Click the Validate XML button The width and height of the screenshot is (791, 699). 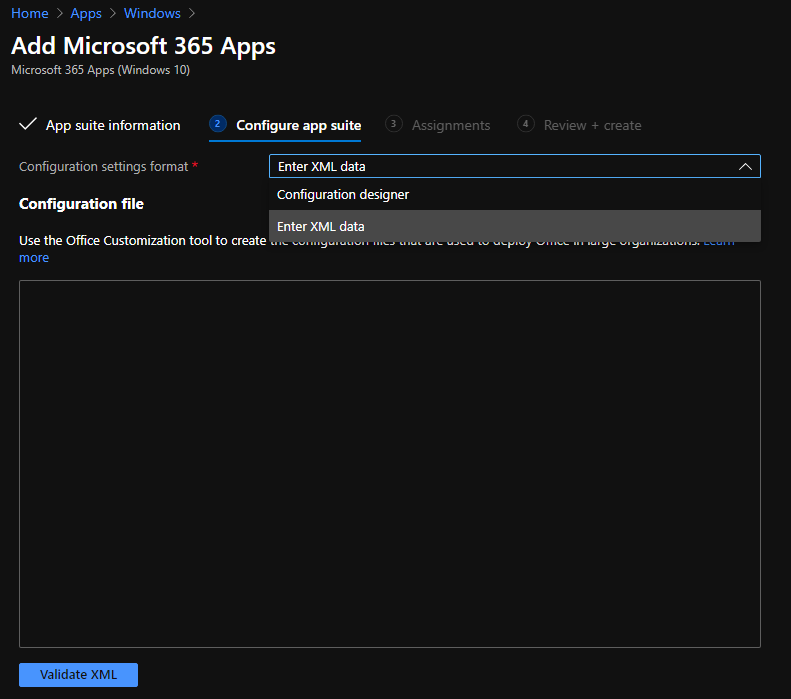coord(78,675)
